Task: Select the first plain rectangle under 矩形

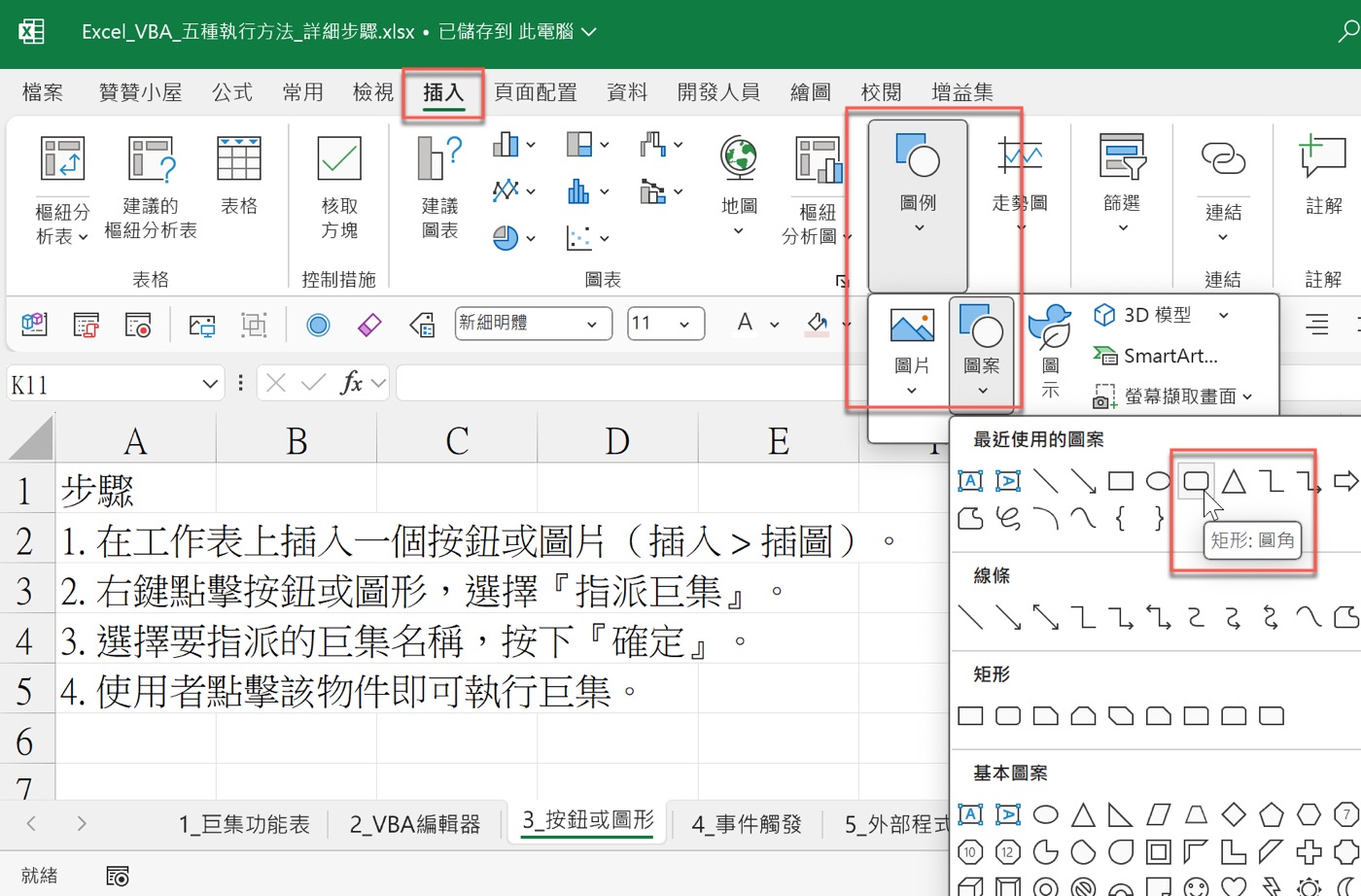Action: point(970,716)
